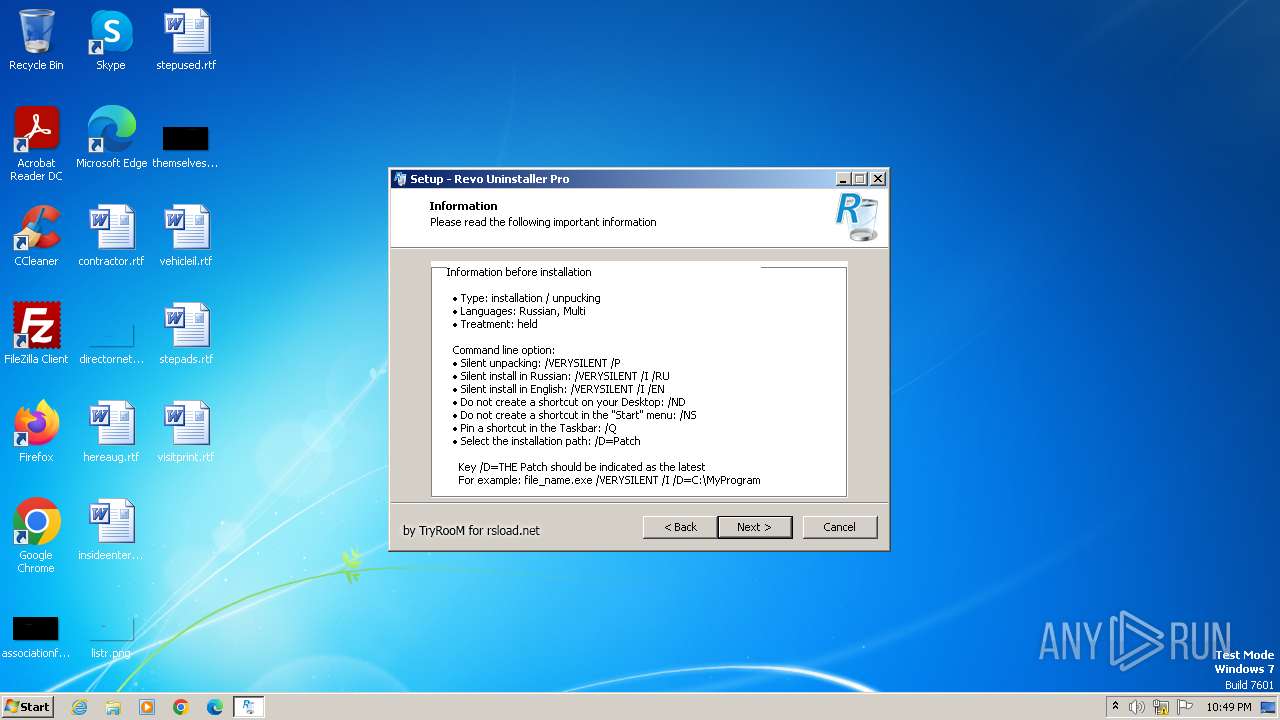1280x720 pixels.
Task: Open the Start menu
Action: [x=28, y=707]
